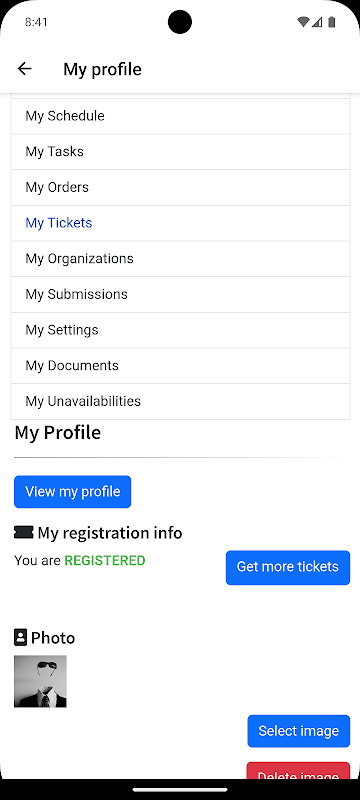Tap the Wi-Fi status icon
The height and width of the screenshot is (800, 360).
(x=303, y=22)
